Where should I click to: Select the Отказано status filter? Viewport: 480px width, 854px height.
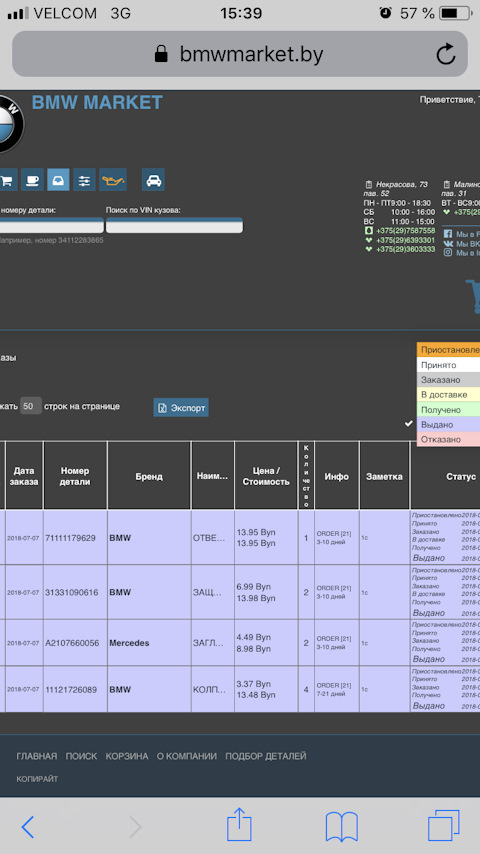click(448, 439)
